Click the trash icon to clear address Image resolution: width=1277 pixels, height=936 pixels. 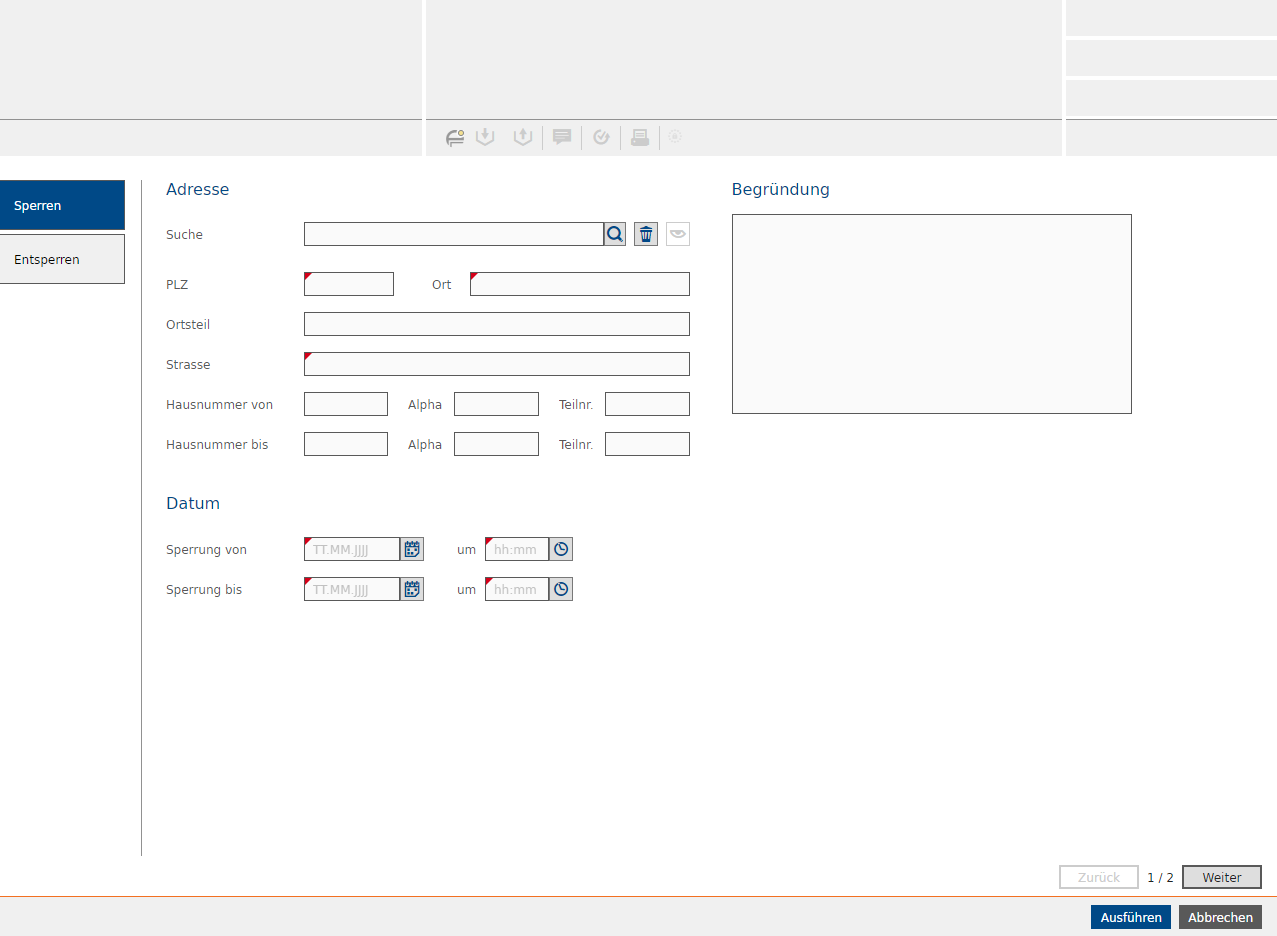tap(646, 234)
